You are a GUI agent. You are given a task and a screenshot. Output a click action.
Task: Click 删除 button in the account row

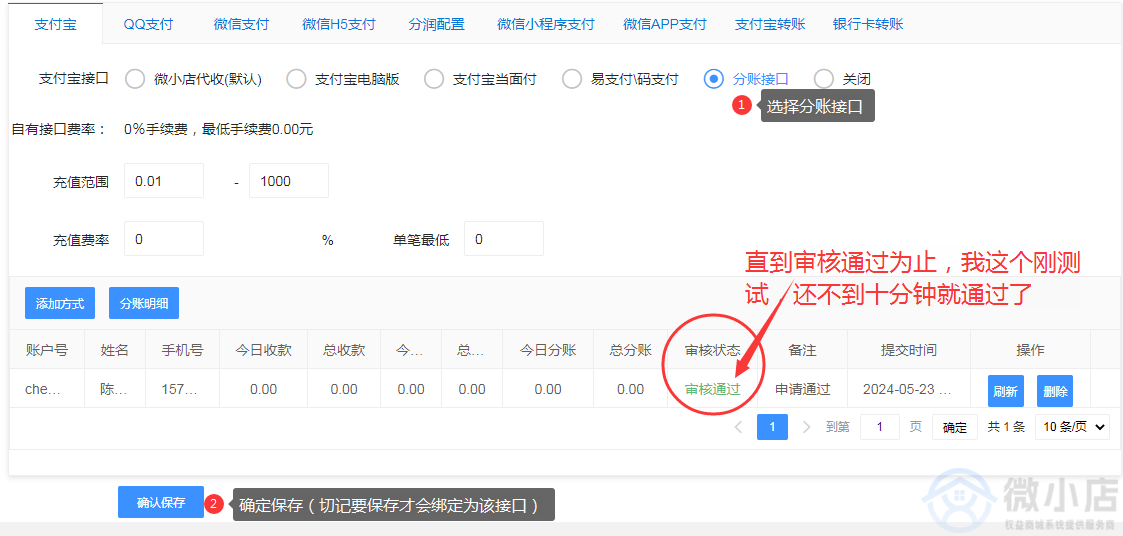click(1055, 391)
